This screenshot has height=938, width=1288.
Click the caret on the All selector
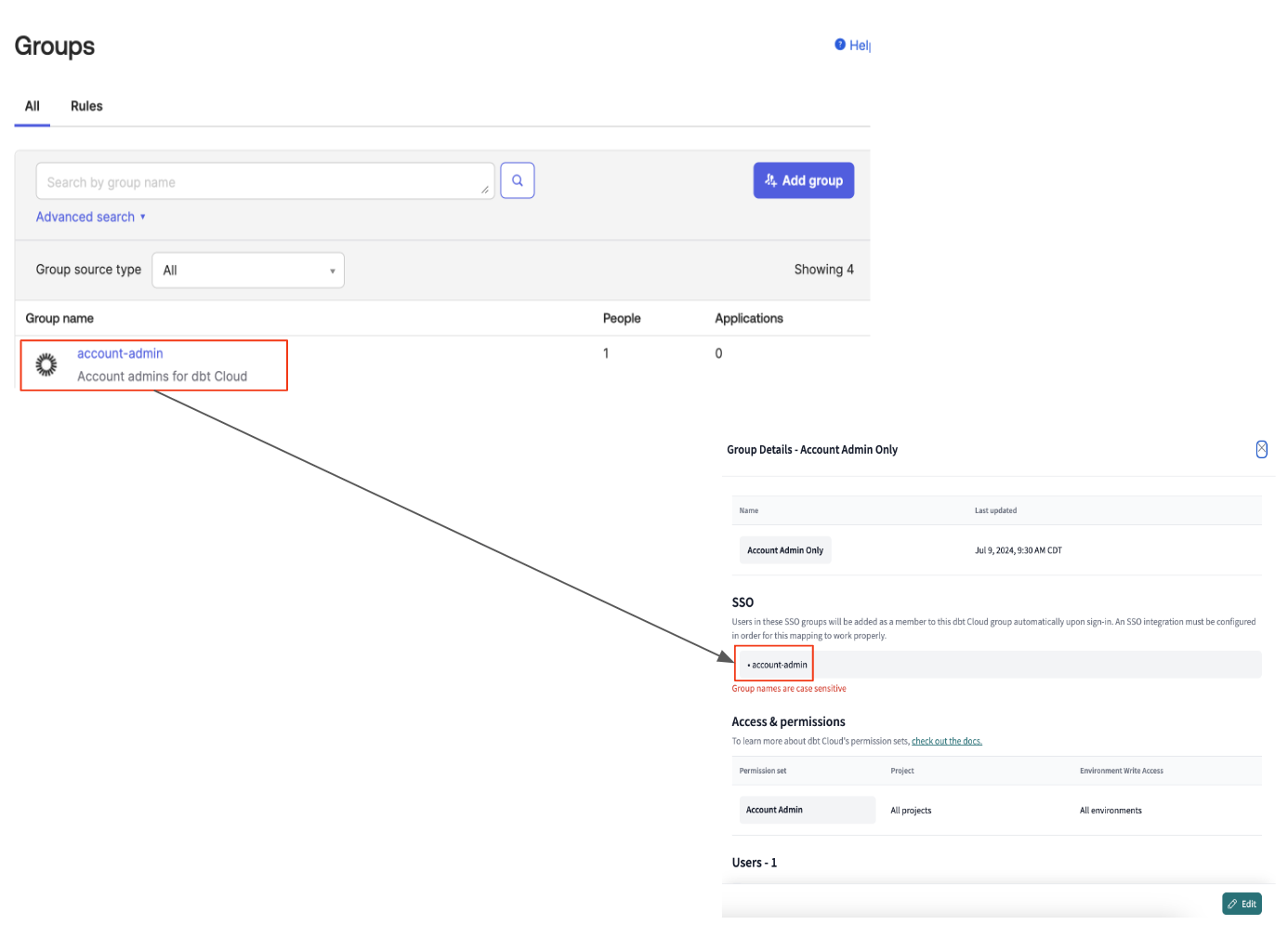pyautogui.click(x=332, y=270)
